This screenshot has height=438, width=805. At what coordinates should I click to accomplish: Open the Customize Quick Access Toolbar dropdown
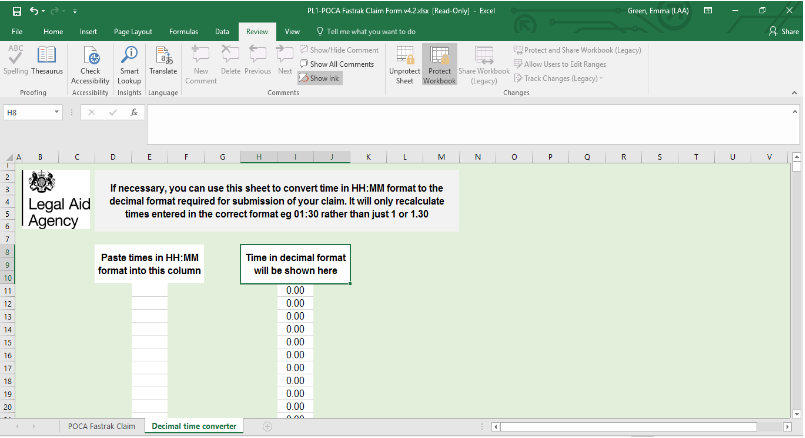(75, 11)
